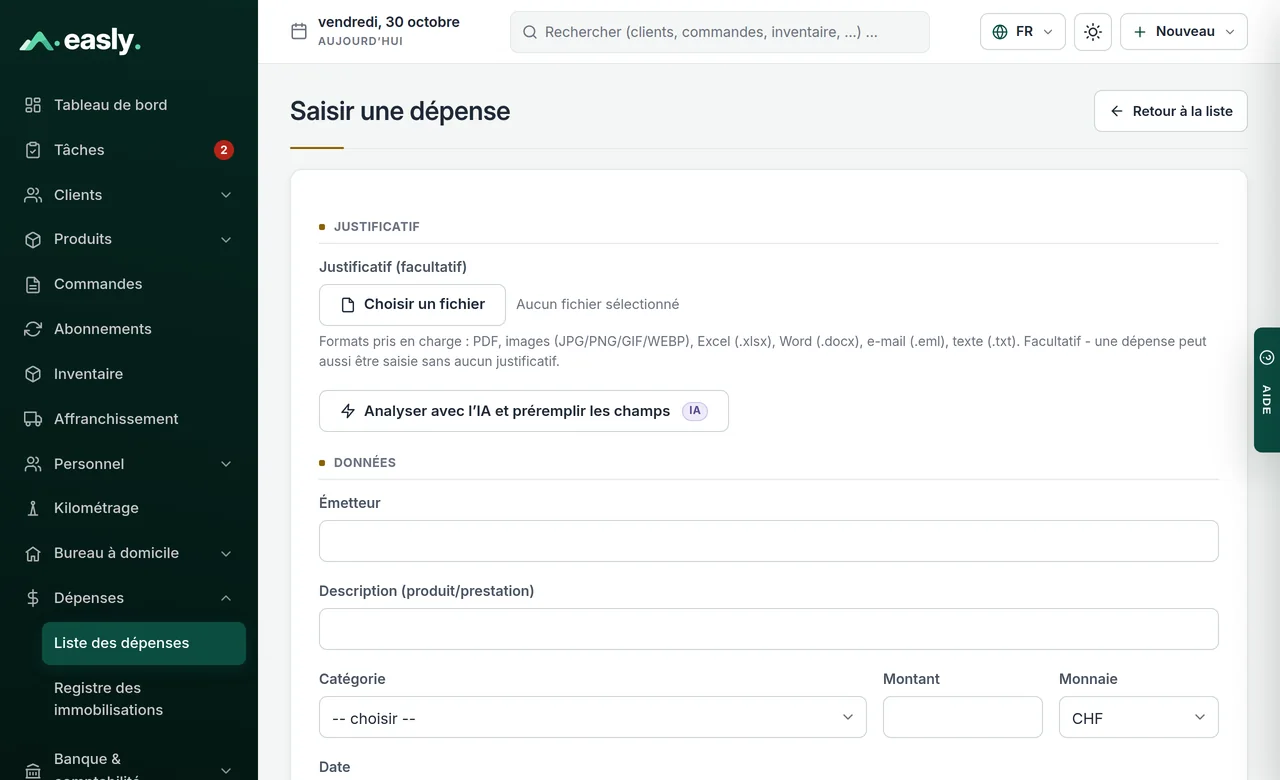Click the Inventaire box icon
This screenshot has height=780, width=1280.
click(x=33, y=374)
